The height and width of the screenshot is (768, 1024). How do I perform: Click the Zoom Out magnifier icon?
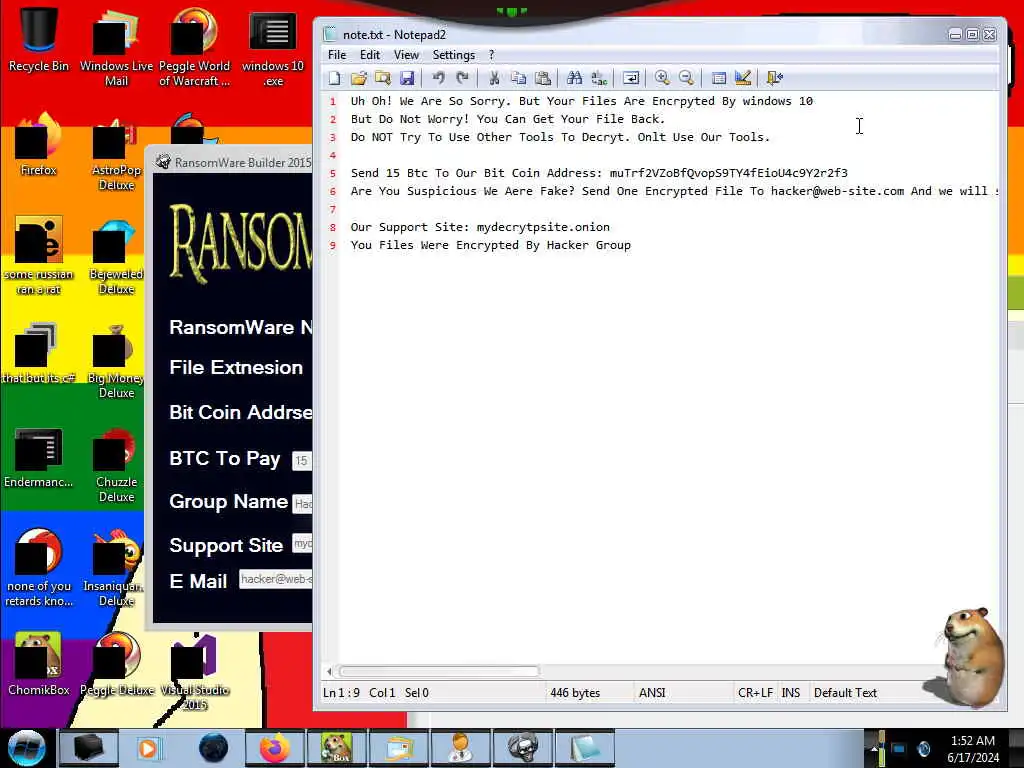click(x=686, y=78)
